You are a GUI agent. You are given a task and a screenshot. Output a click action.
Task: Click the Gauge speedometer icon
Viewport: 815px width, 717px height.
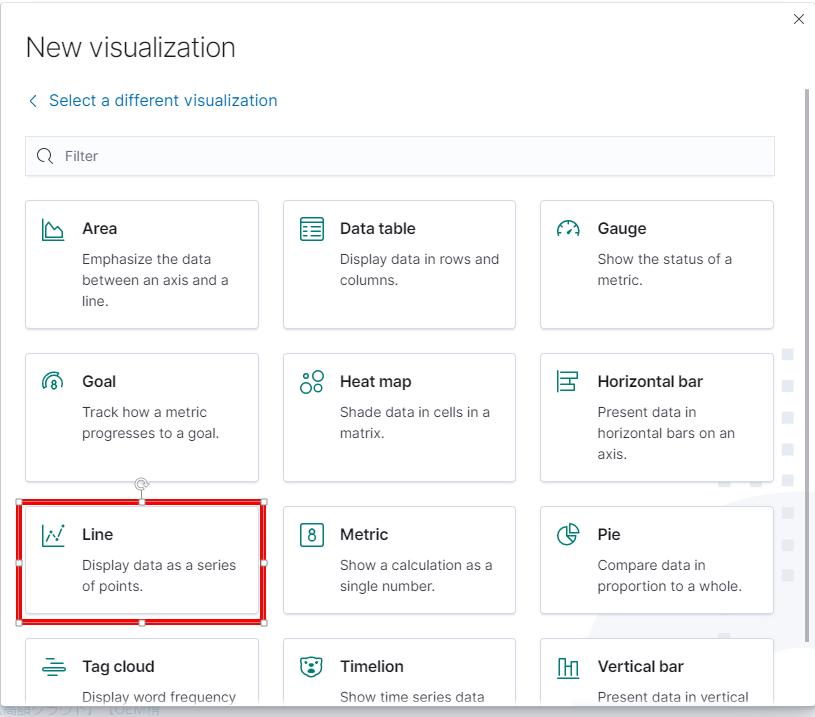click(568, 229)
